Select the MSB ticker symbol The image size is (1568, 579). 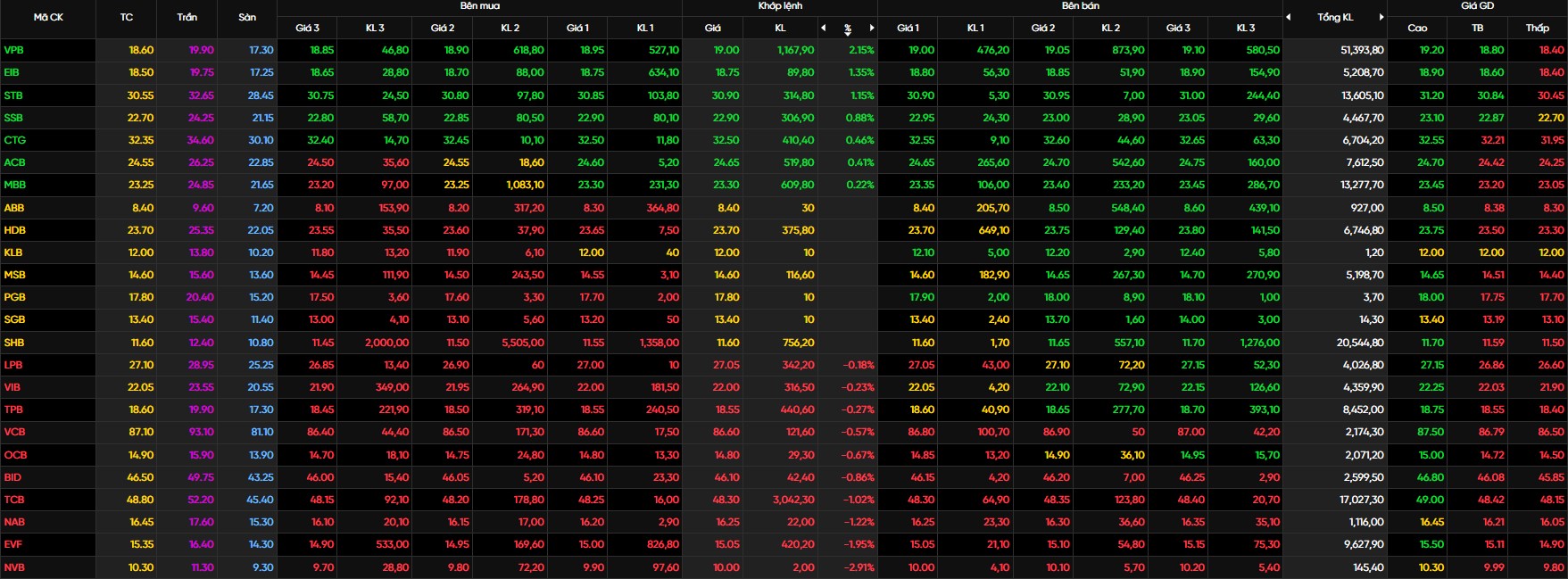(x=14, y=275)
